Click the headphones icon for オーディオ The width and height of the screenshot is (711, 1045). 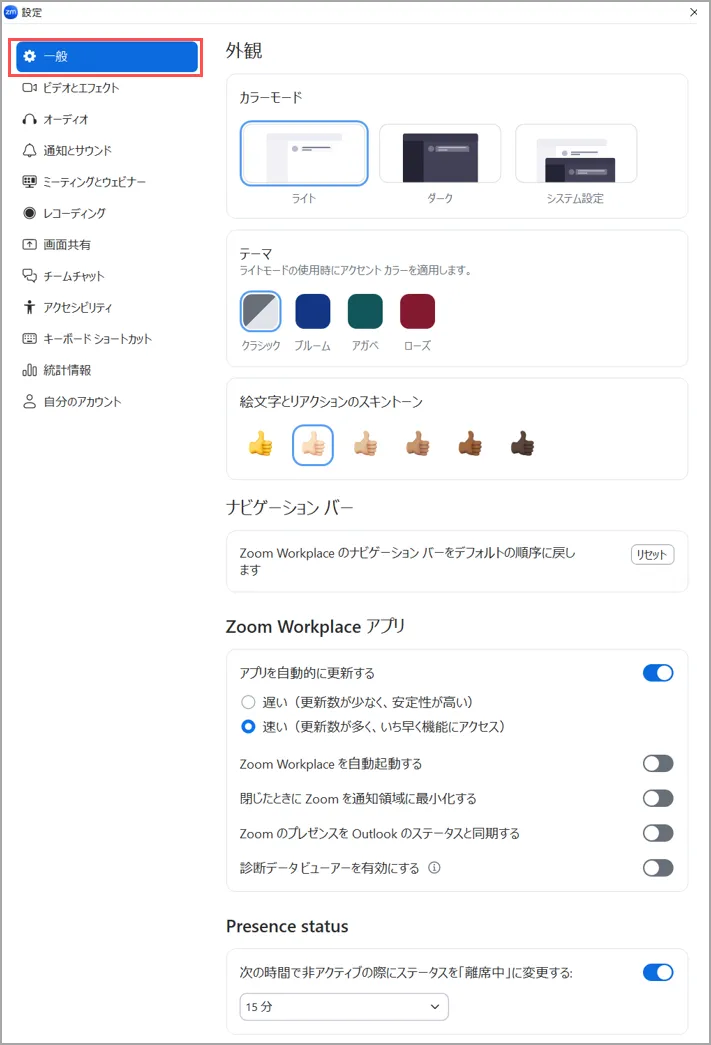pyautogui.click(x=29, y=119)
